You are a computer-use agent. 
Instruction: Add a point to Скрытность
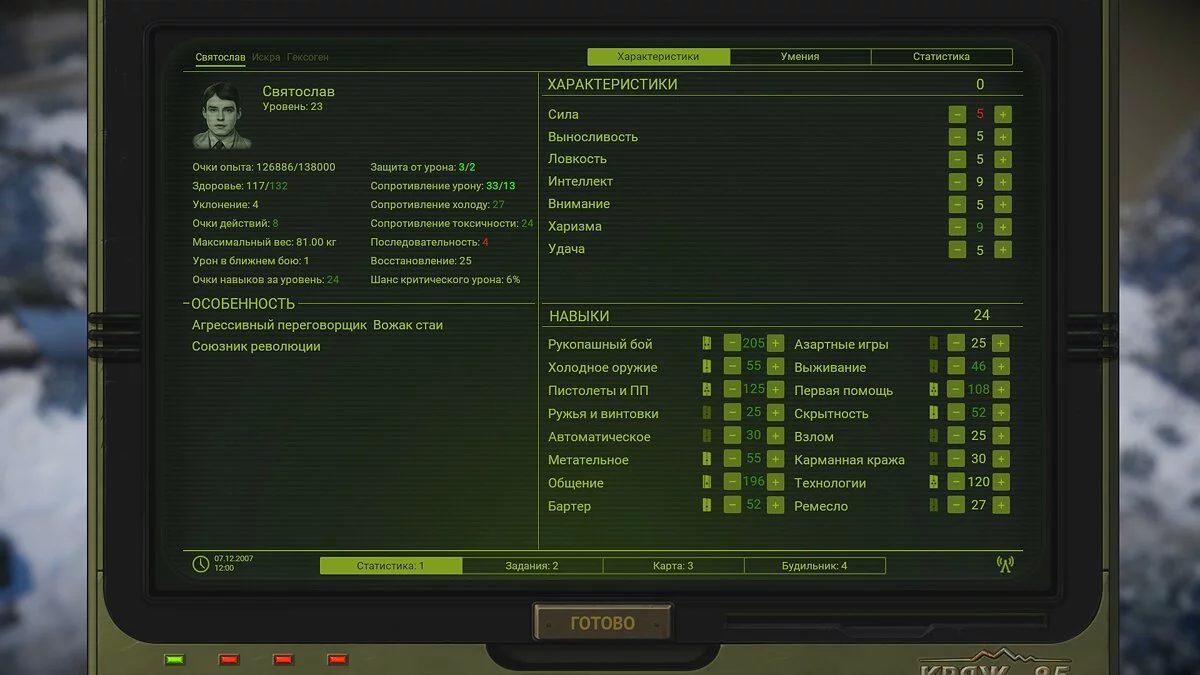[1001, 412]
